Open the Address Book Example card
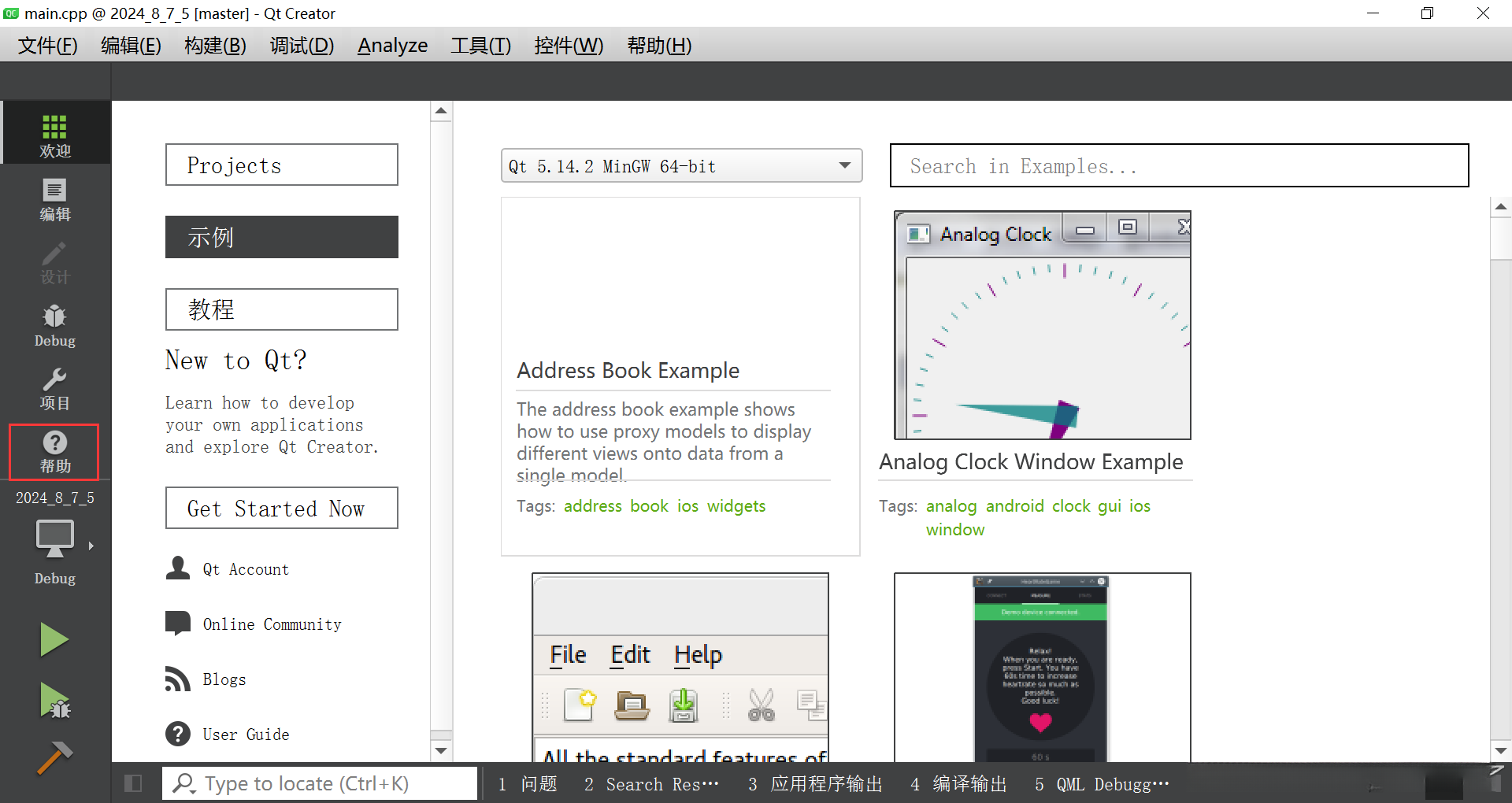Screen dimensions: 1512x803 (x=680, y=376)
